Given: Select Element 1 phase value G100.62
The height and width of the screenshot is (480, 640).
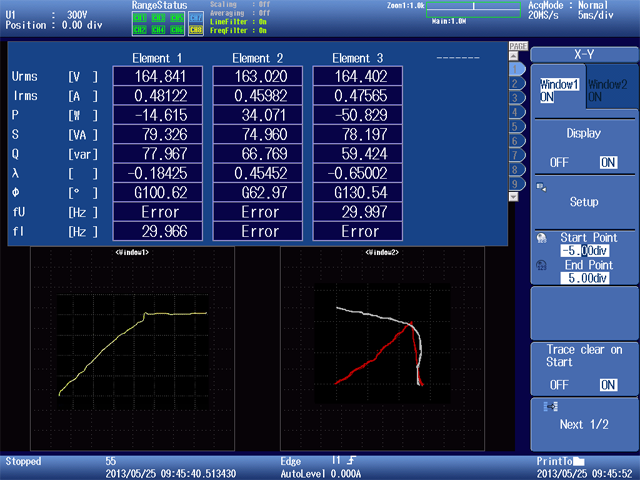Looking at the screenshot, I should (x=158, y=192).
